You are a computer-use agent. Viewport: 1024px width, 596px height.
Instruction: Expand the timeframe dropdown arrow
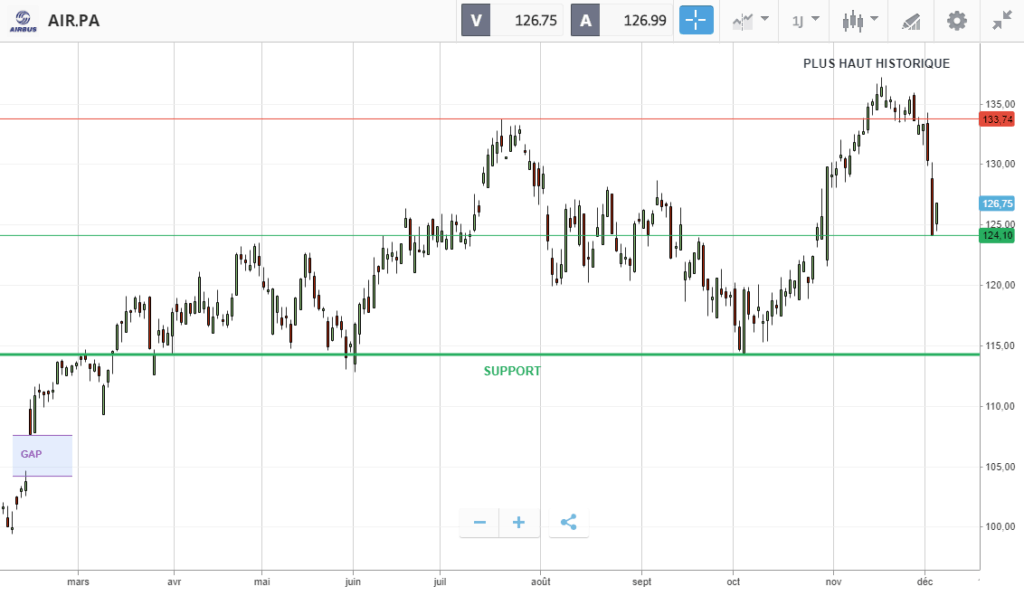[x=815, y=19]
